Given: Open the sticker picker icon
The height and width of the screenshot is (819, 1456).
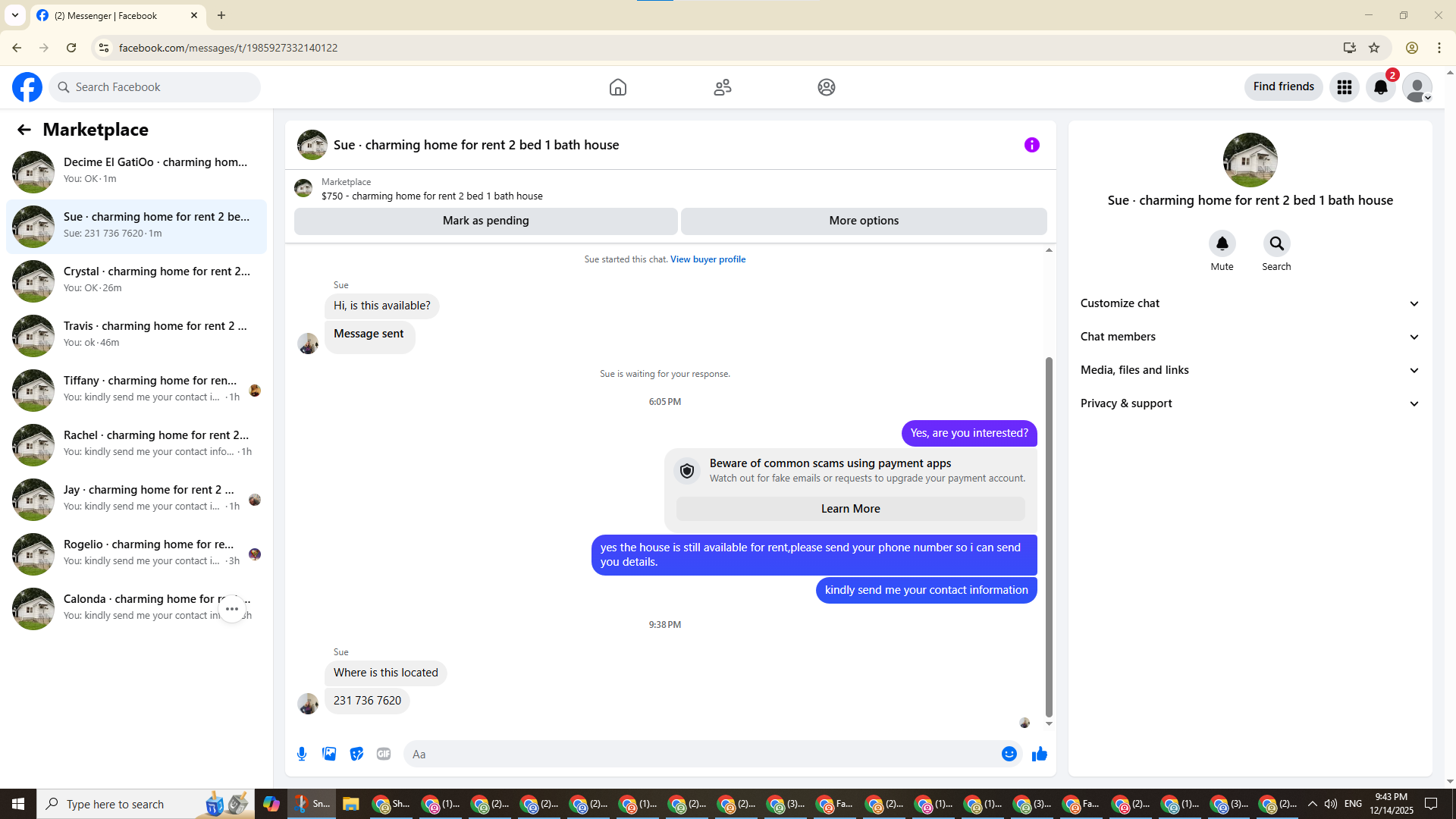Looking at the screenshot, I should coord(356,754).
